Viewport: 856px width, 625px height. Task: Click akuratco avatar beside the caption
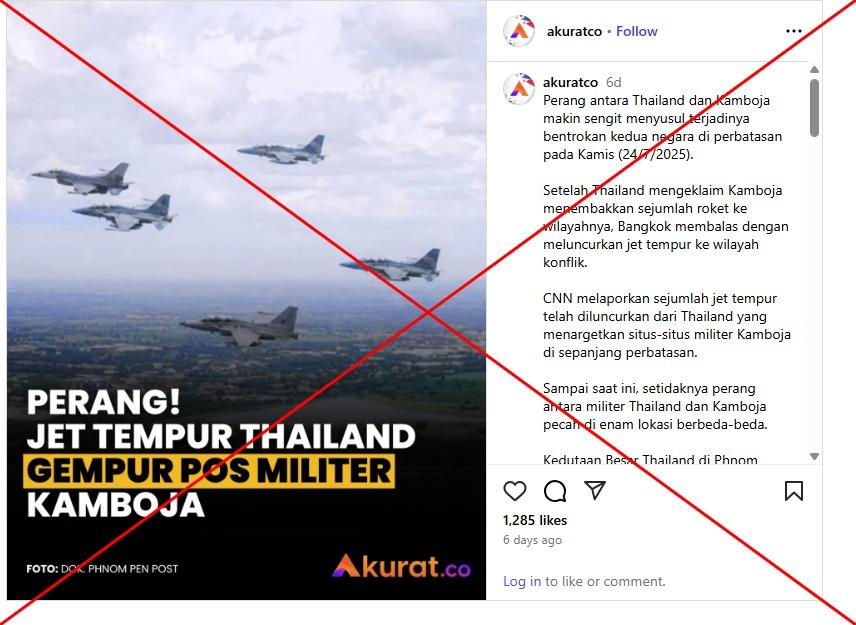click(519, 88)
